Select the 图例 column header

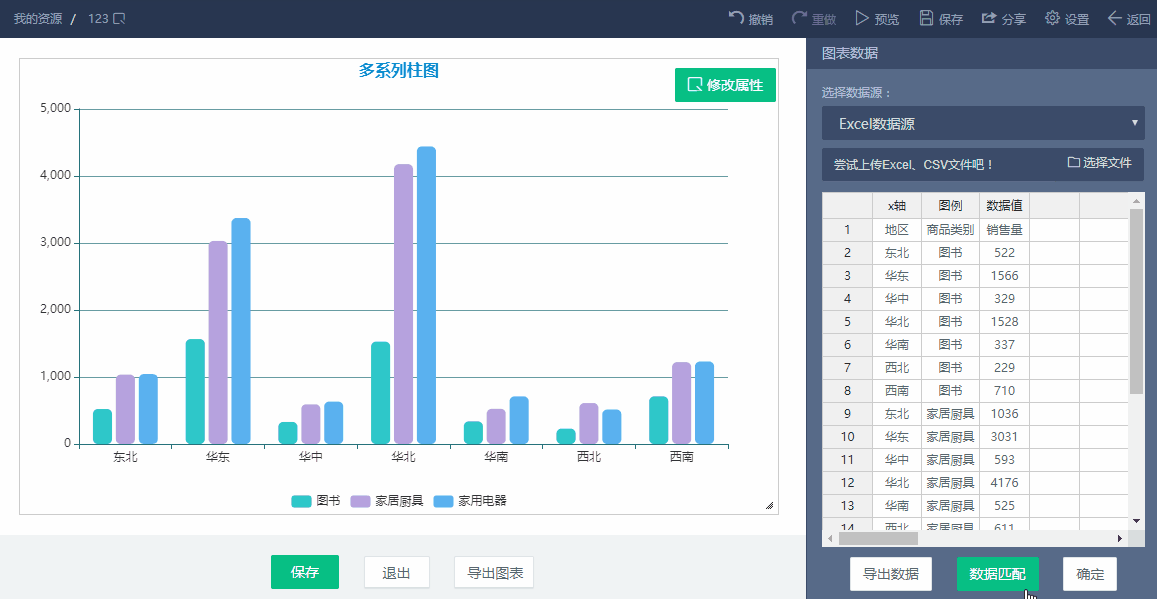pos(950,206)
